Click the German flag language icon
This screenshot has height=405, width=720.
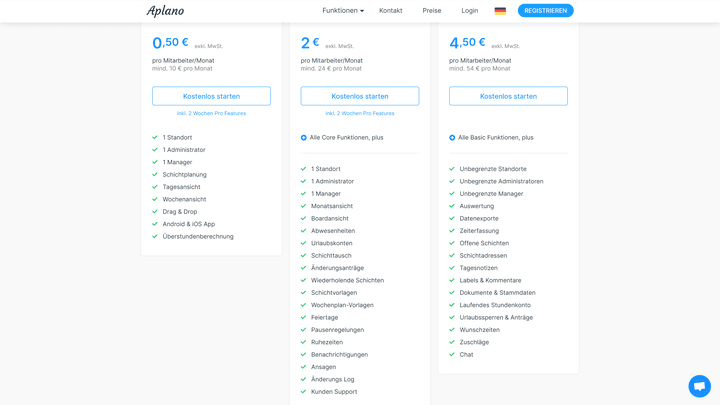[500, 11]
